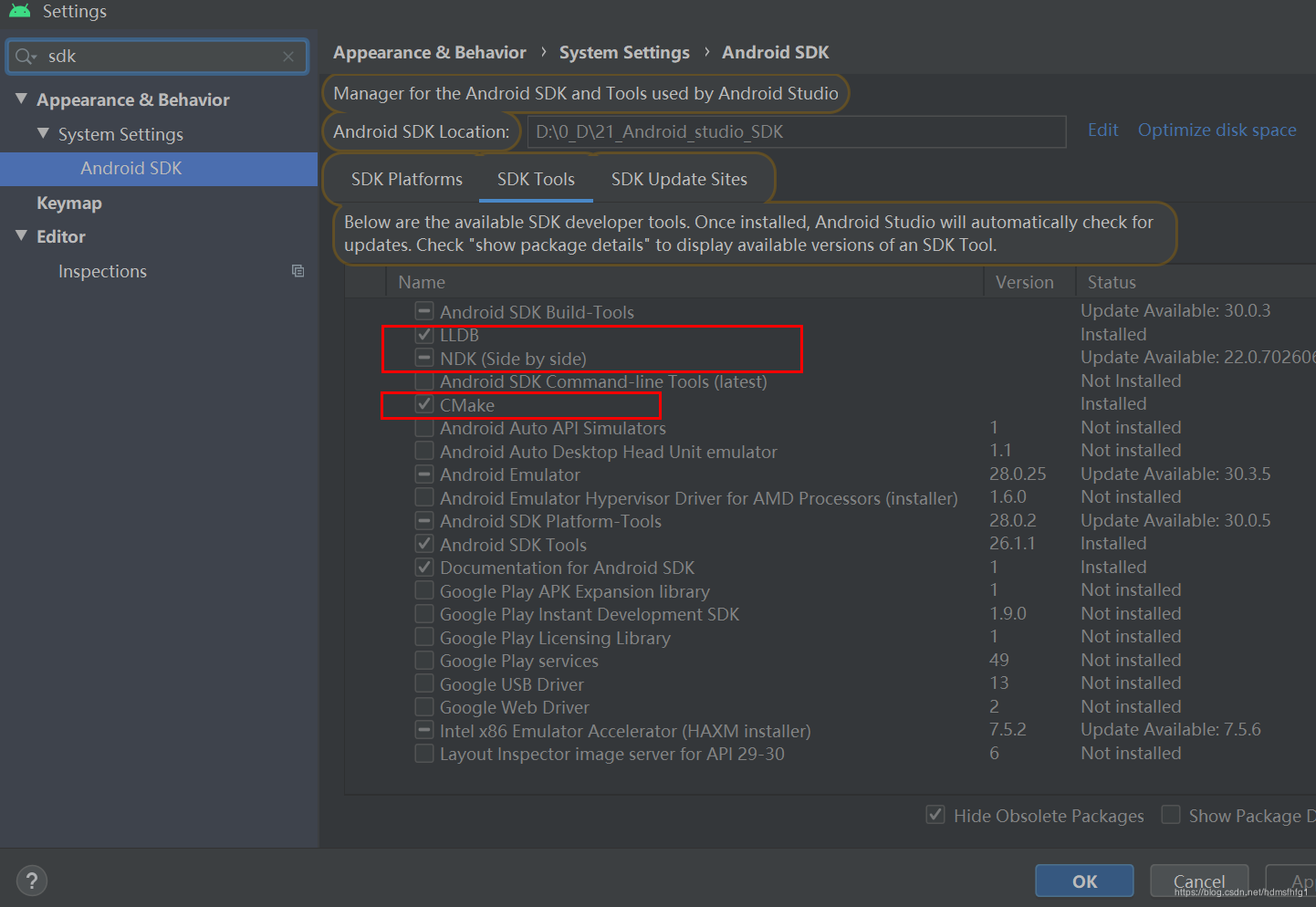Open the SDK Update Sites tab
The width and height of the screenshot is (1316, 907).
pyautogui.click(x=679, y=180)
